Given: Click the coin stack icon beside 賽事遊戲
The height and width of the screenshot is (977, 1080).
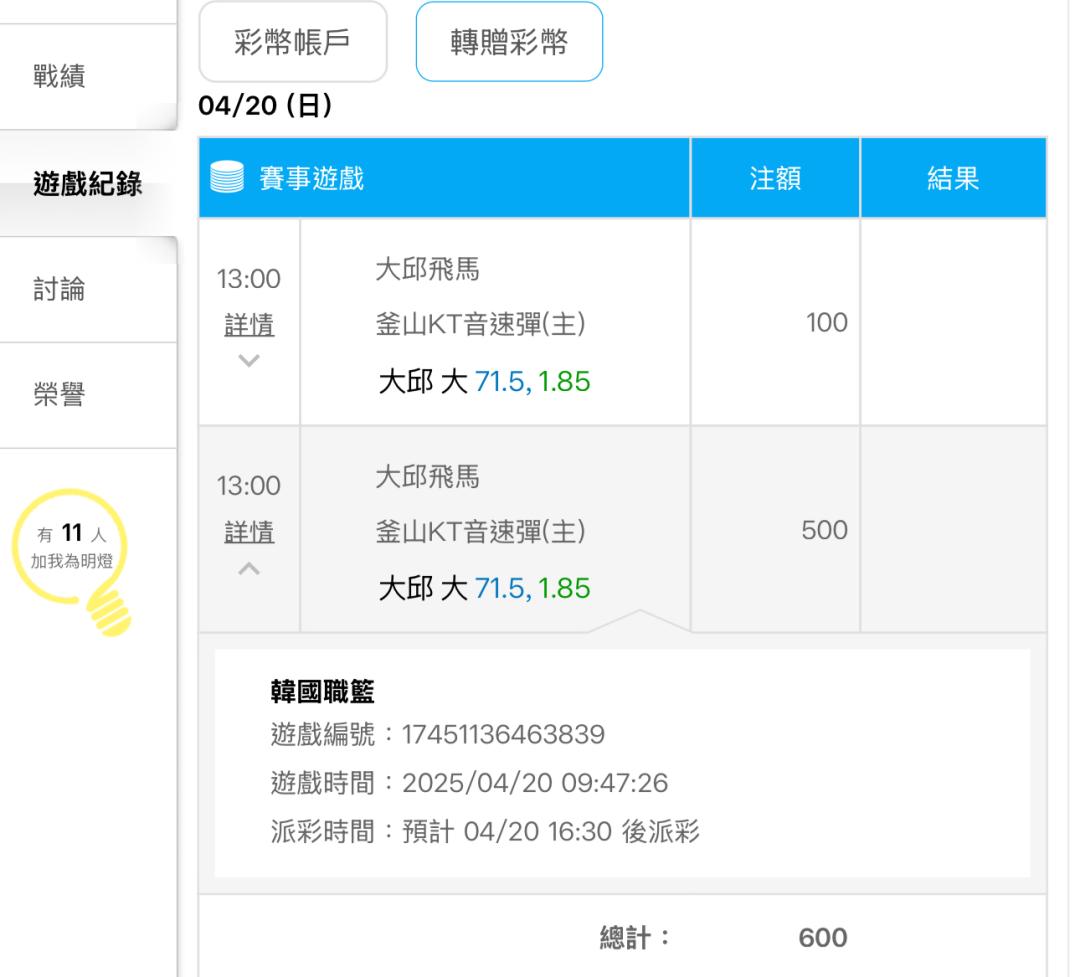Looking at the screenshot, I should point(227,177).
